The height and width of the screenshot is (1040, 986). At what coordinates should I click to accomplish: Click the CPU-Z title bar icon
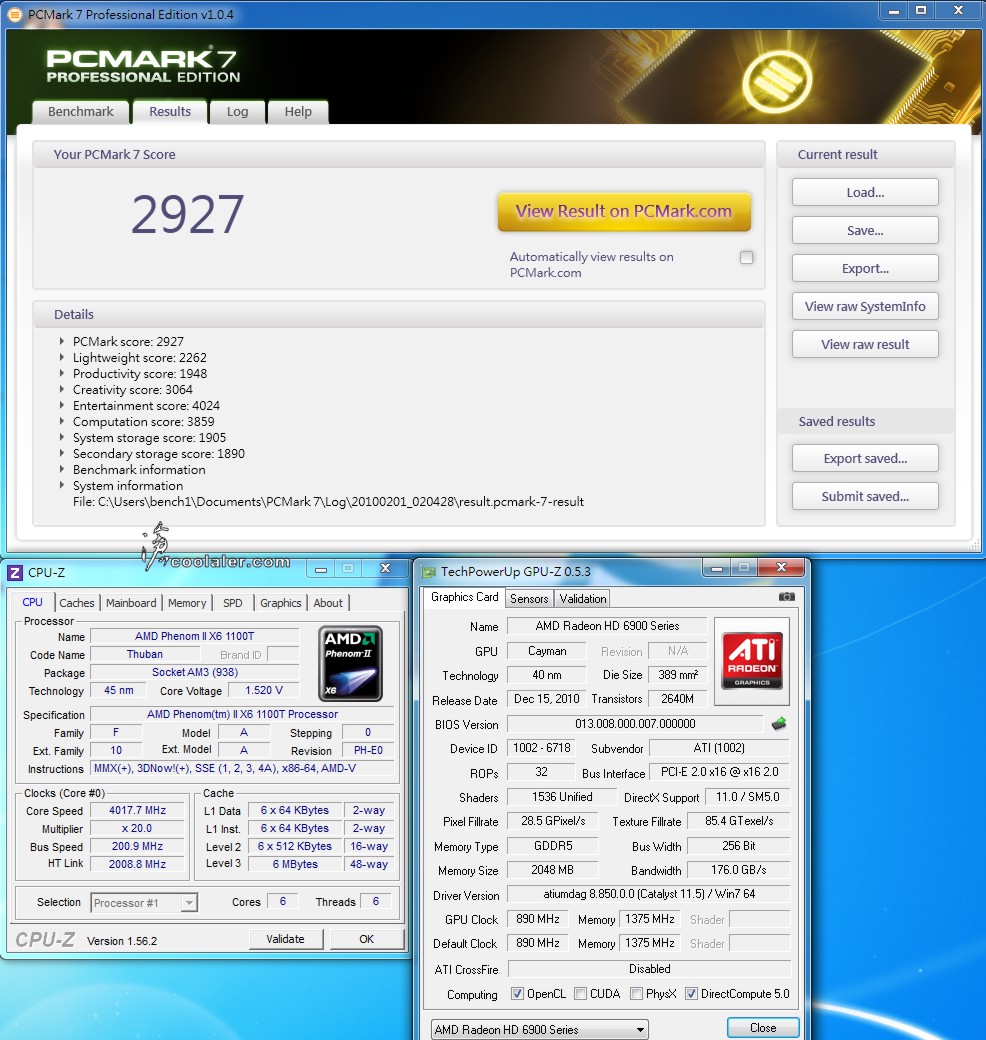tap(15, 572)
